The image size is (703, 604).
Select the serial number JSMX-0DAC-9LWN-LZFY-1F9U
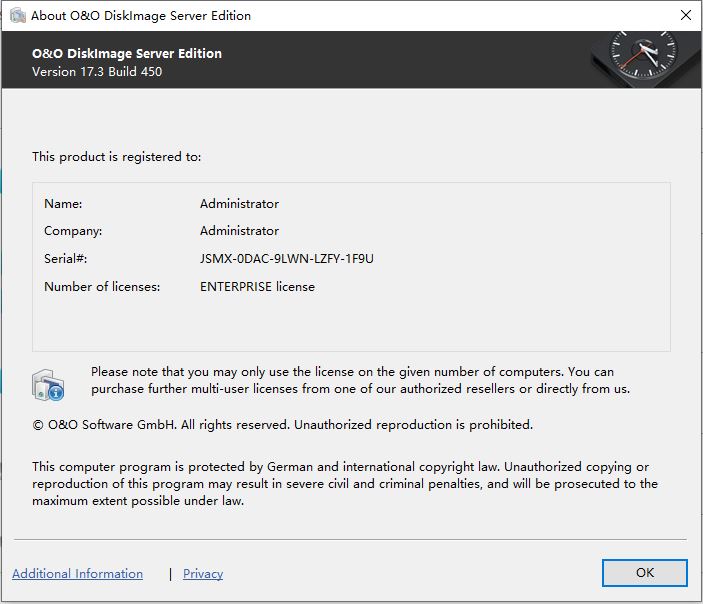(286, 259)
